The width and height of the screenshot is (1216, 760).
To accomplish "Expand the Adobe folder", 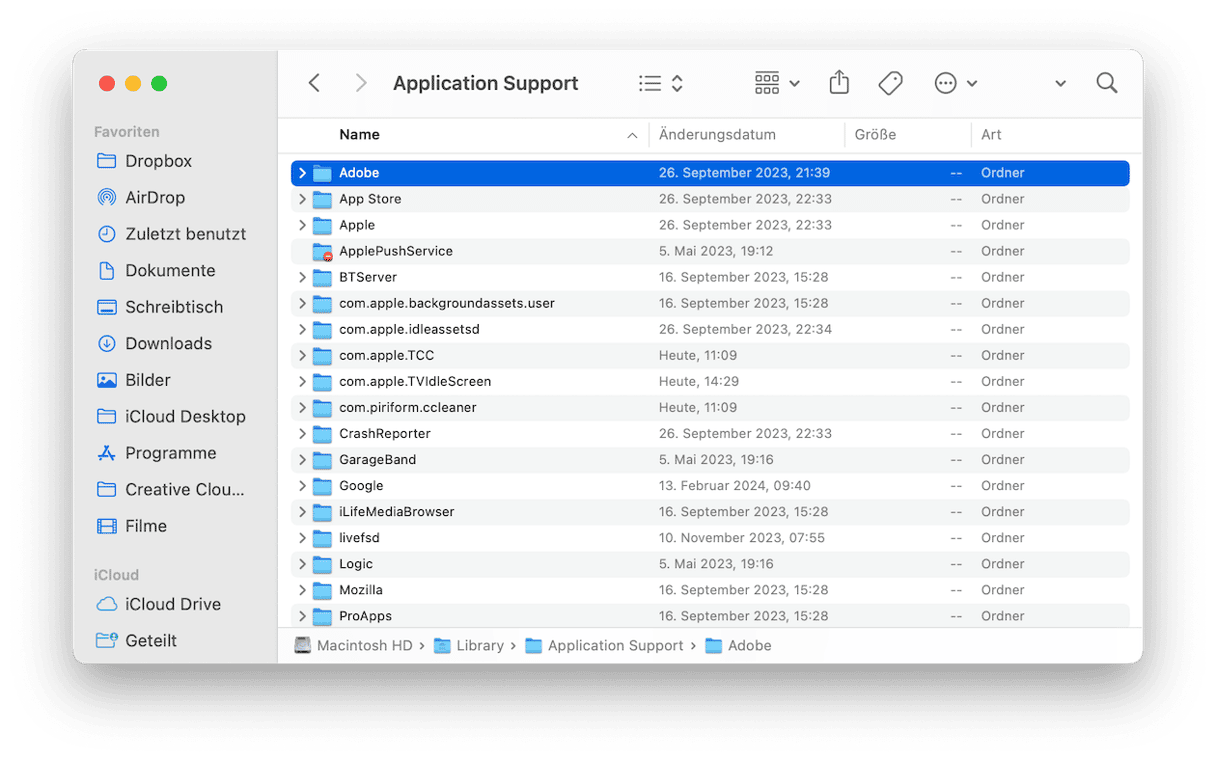I will click(302, 173).
